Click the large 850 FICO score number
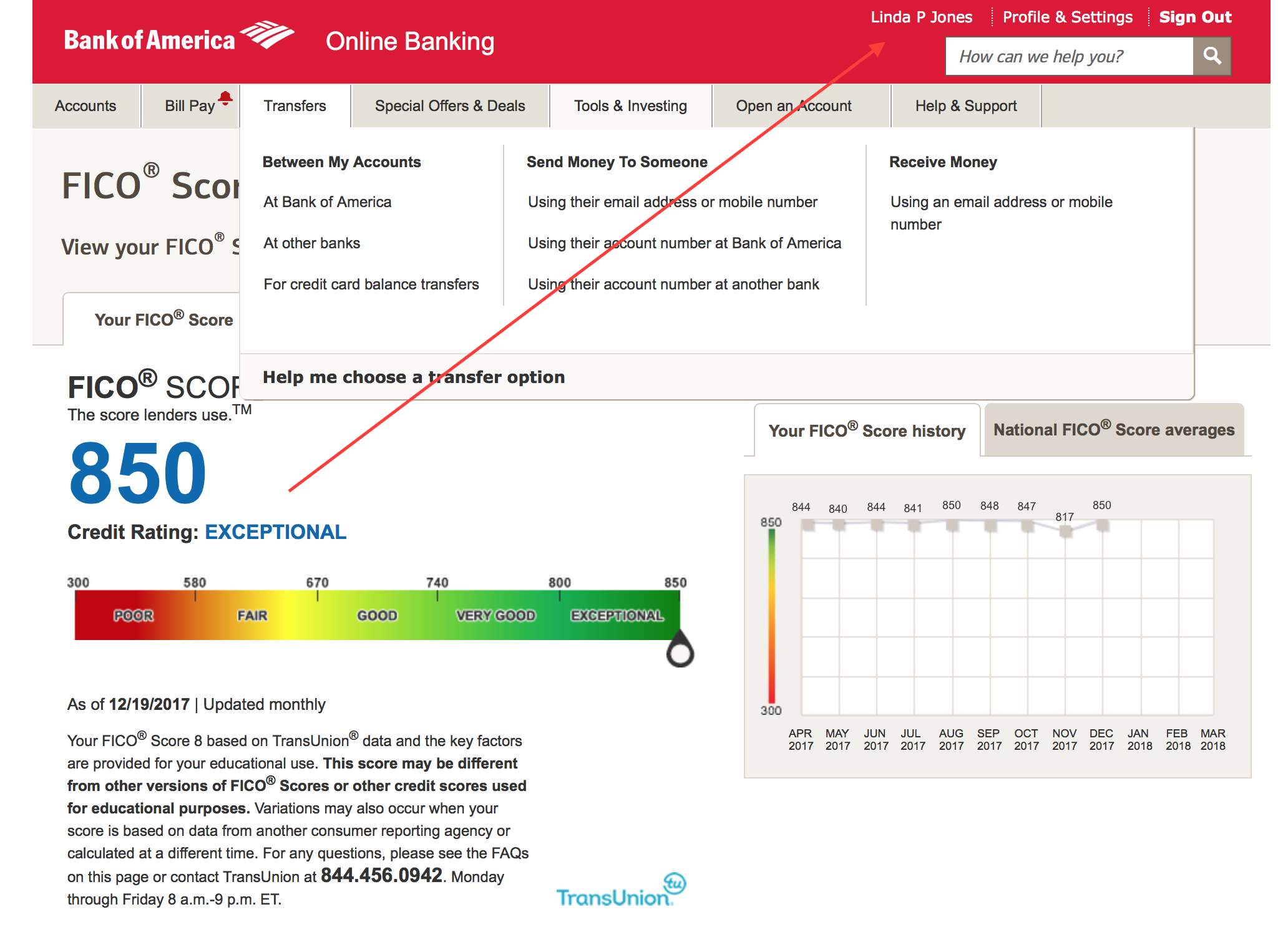This screenshot has height=927, width=1288. point(137,472)
